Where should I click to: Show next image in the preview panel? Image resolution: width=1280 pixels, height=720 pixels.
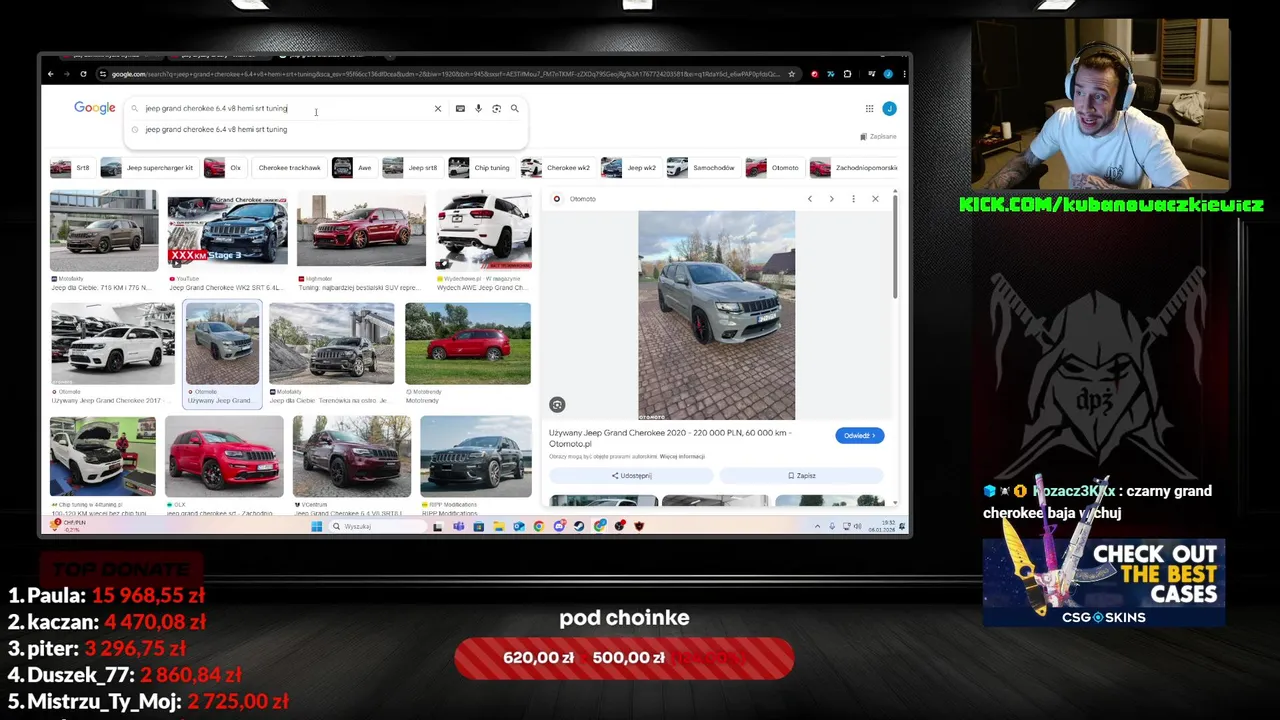tap(831, 199)
